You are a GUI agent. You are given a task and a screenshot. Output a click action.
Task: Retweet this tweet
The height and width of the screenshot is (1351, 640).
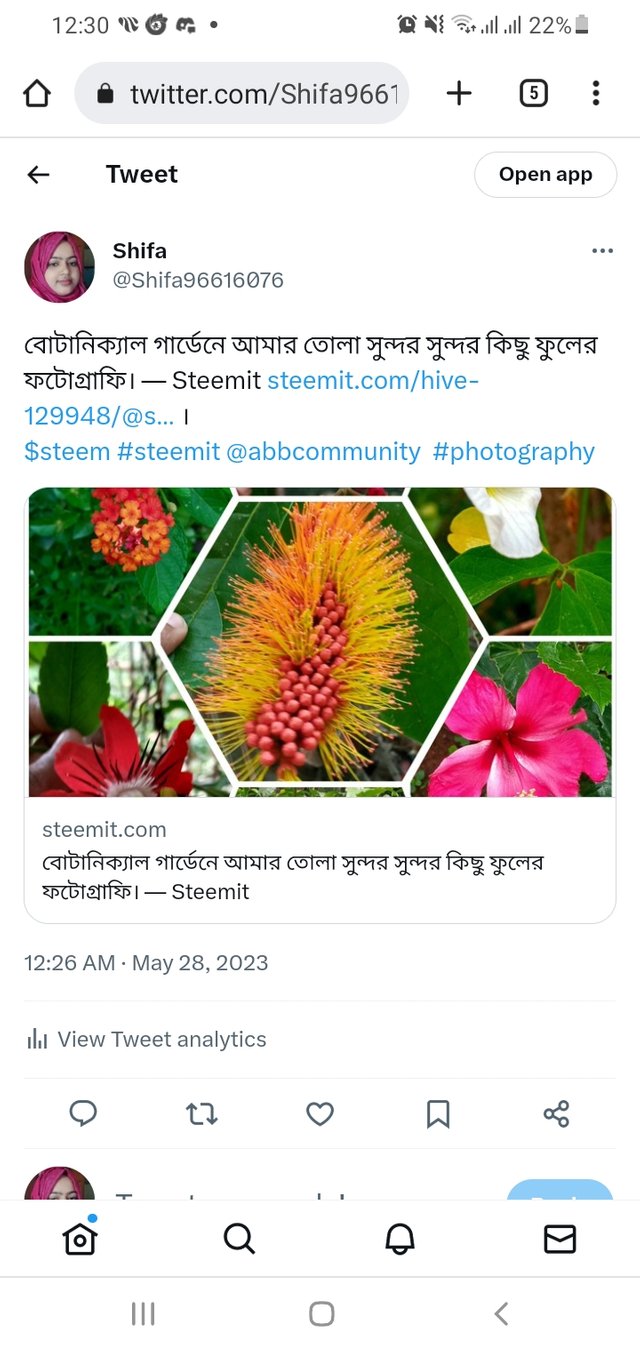pos(202,1114)
